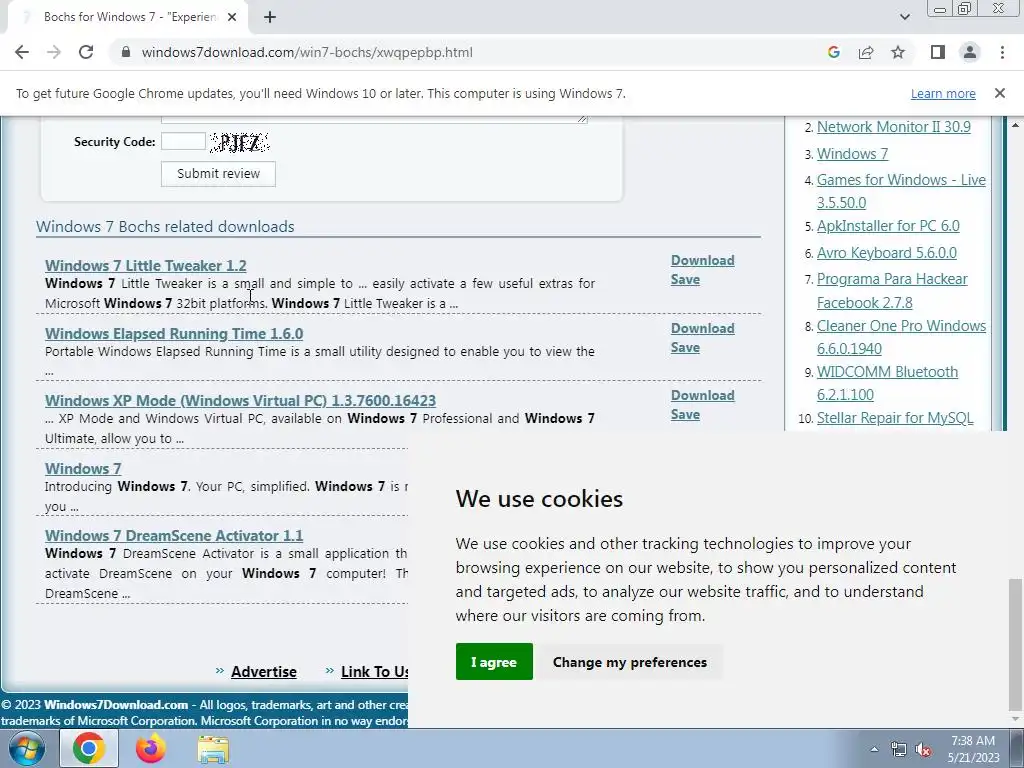Select the Bochs for Windows 7 tab
This screenshot has width=1024, height=768.
tap(128, 17)
